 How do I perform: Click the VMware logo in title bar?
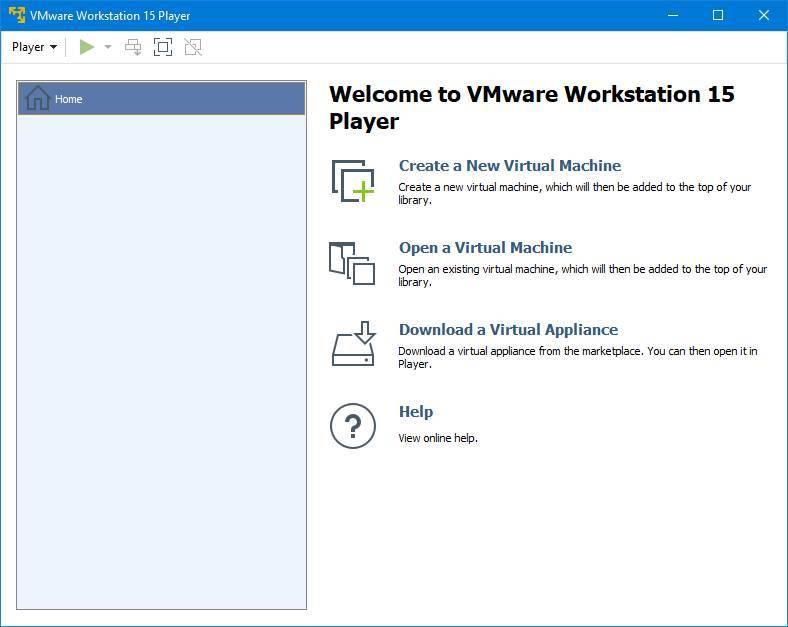point(17,15)
